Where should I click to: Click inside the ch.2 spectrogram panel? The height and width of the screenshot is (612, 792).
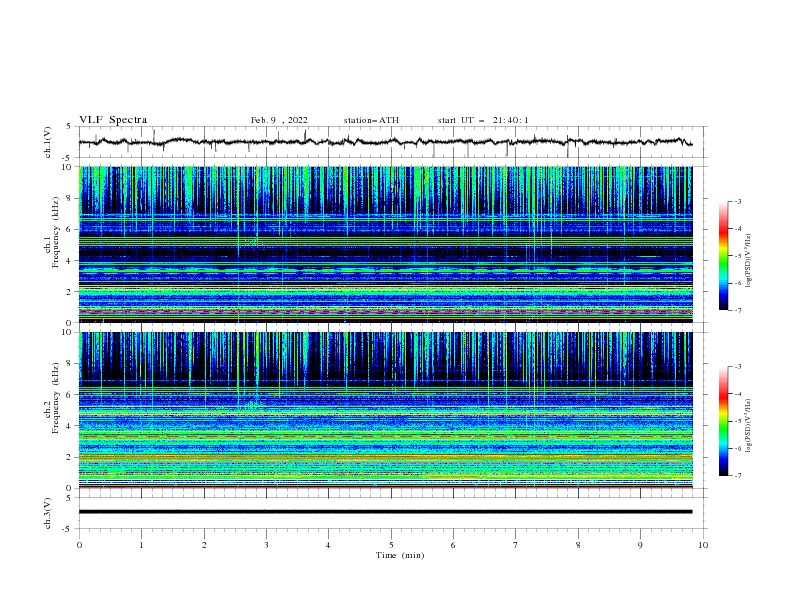385,410
